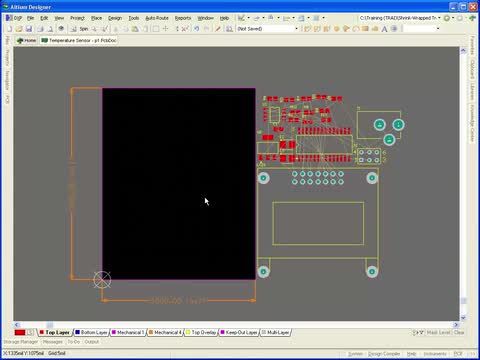The image size is (480, 360).
Task: Open the File menu
Action: point(31,18)
